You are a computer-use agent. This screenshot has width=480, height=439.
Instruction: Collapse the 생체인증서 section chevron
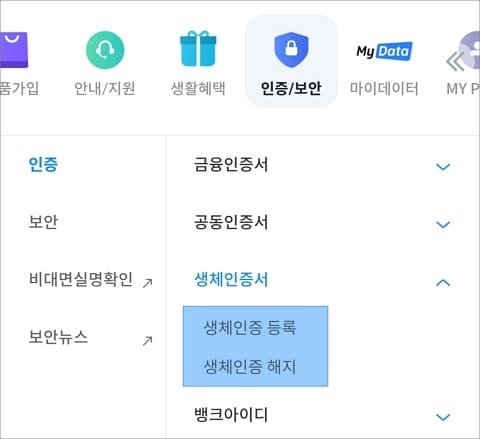coord(443,283)
